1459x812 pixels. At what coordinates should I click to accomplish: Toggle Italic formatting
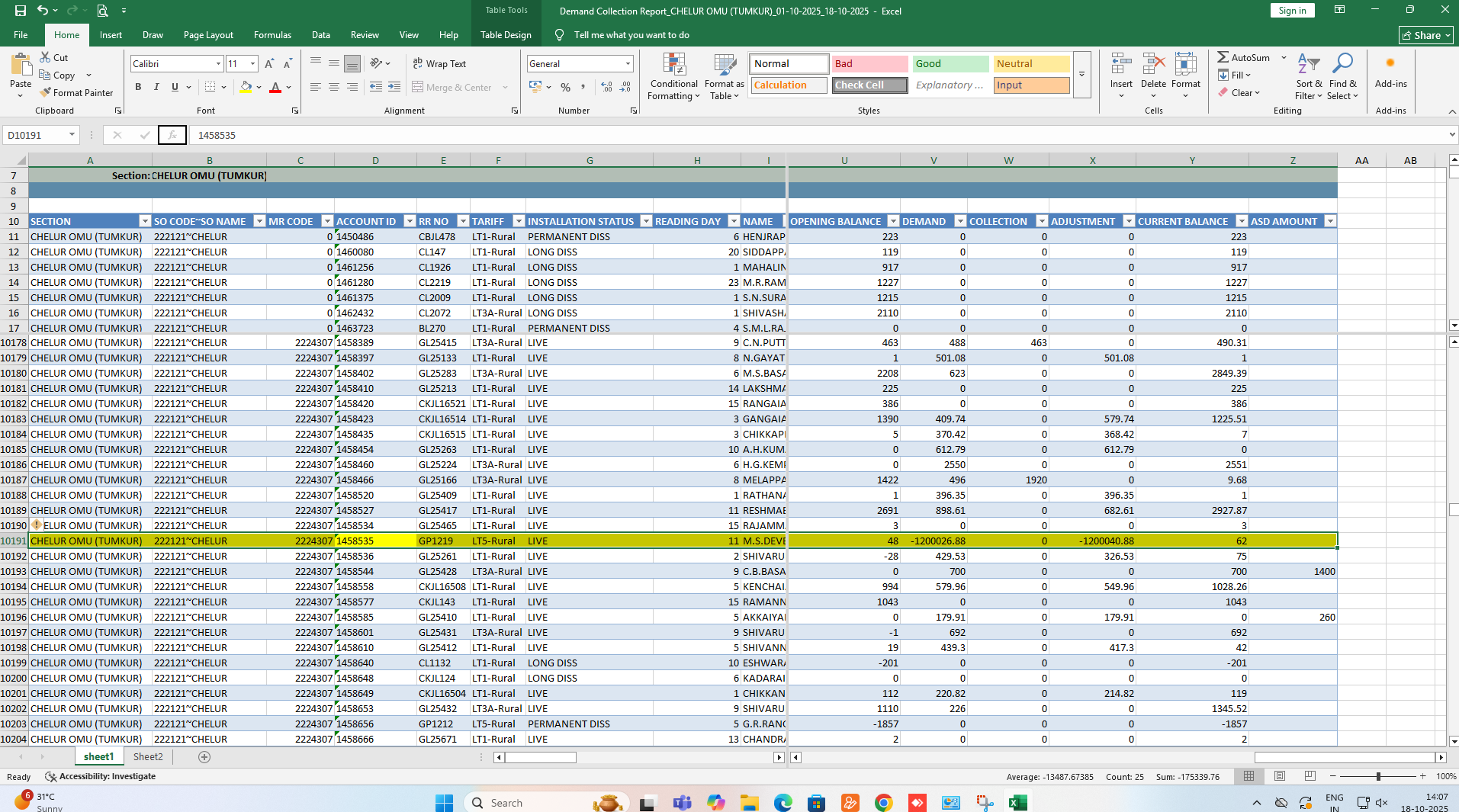point(156,87)
